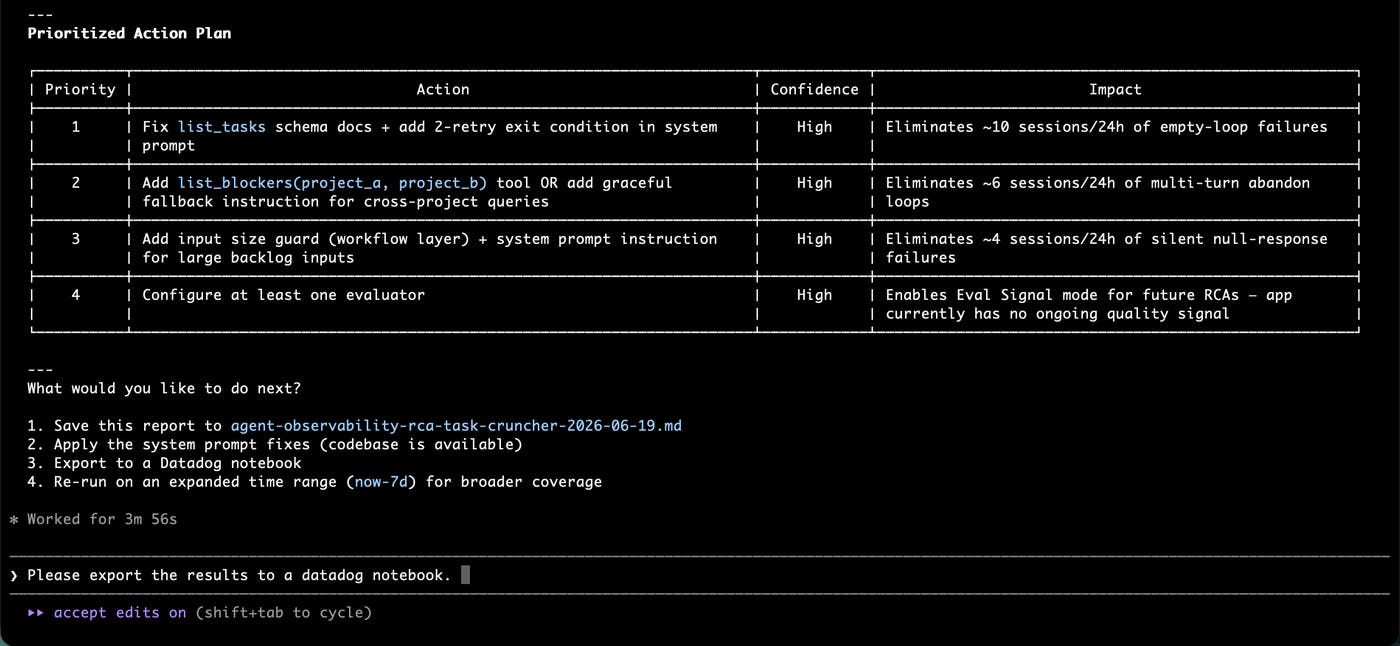Screen dimensions: 1400x646
Task: Click priority cell '2' in the table
Action: [76, 183]
